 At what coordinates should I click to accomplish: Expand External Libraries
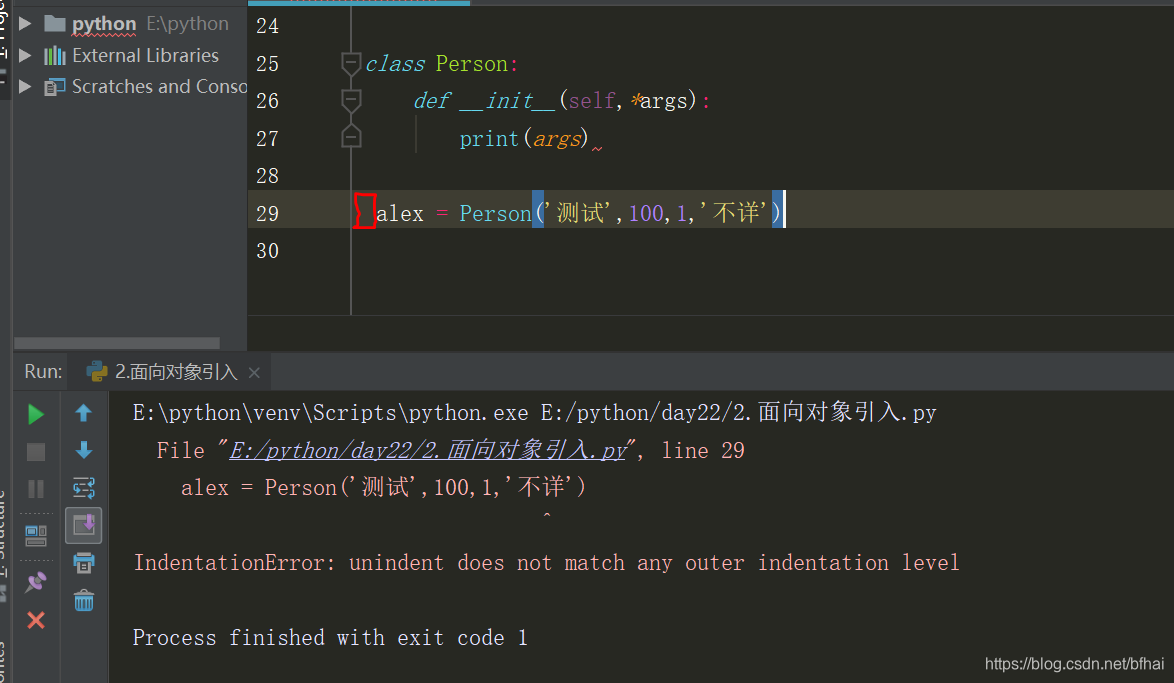point(25,56)
